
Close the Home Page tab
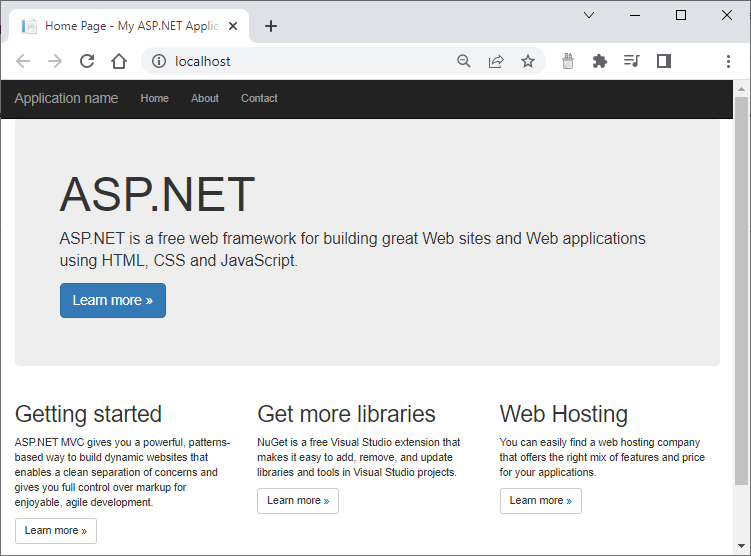coord(233,26)
